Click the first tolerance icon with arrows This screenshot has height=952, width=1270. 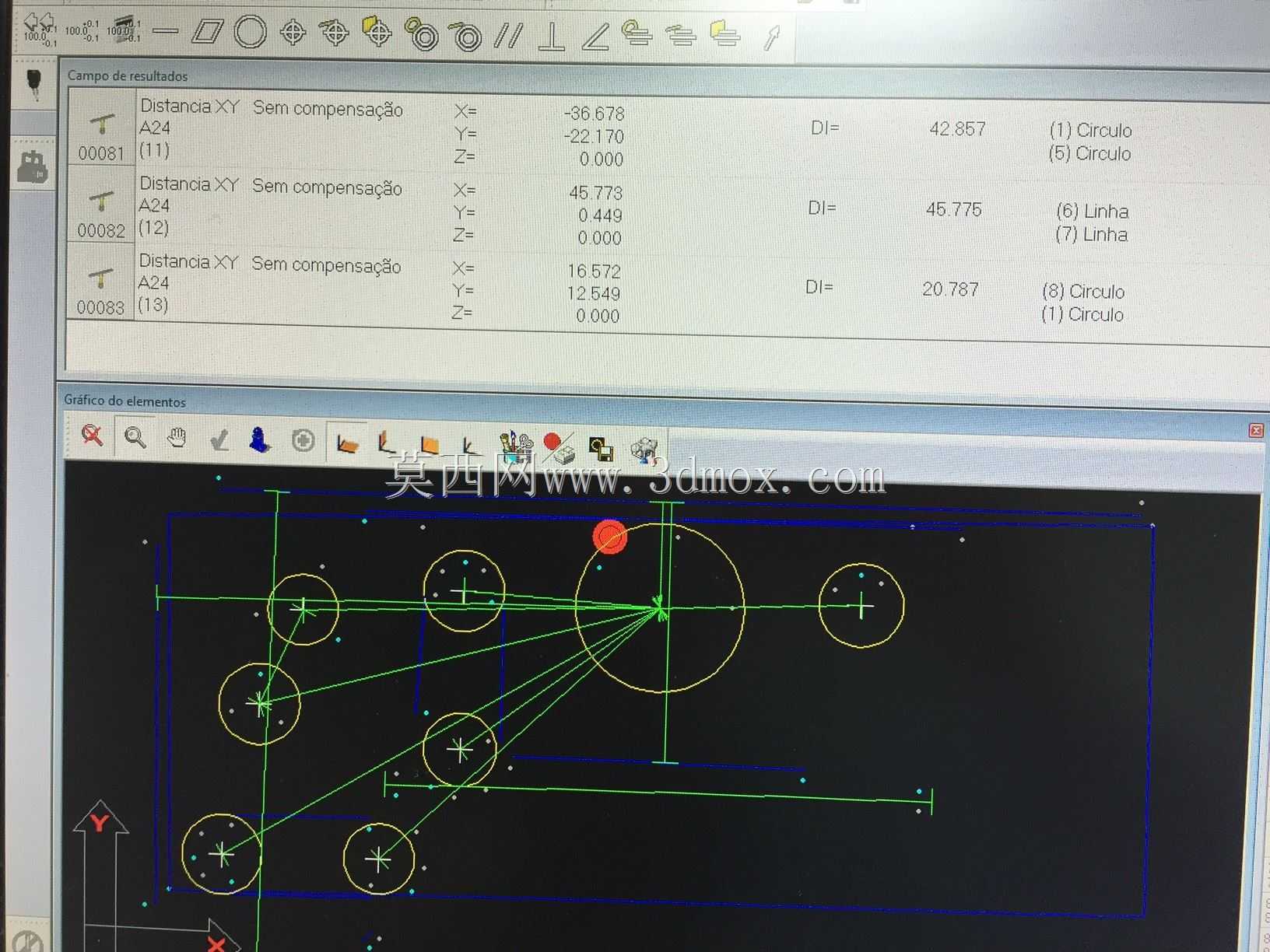(x=40, y=29)
